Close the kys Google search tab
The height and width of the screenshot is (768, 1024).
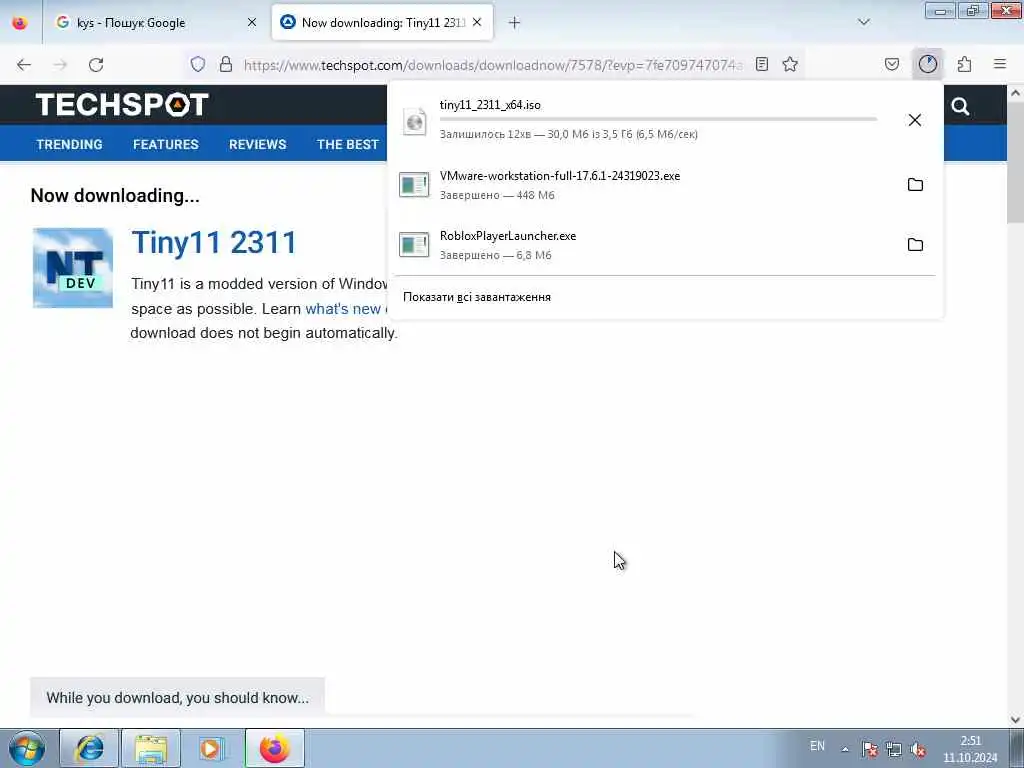(251, 22)
